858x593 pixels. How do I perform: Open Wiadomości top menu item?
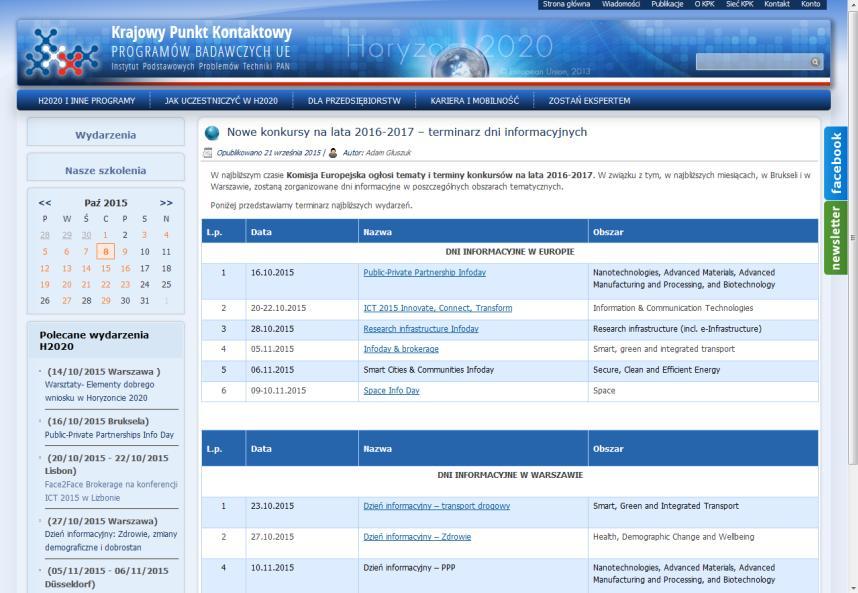coord(621,4)
